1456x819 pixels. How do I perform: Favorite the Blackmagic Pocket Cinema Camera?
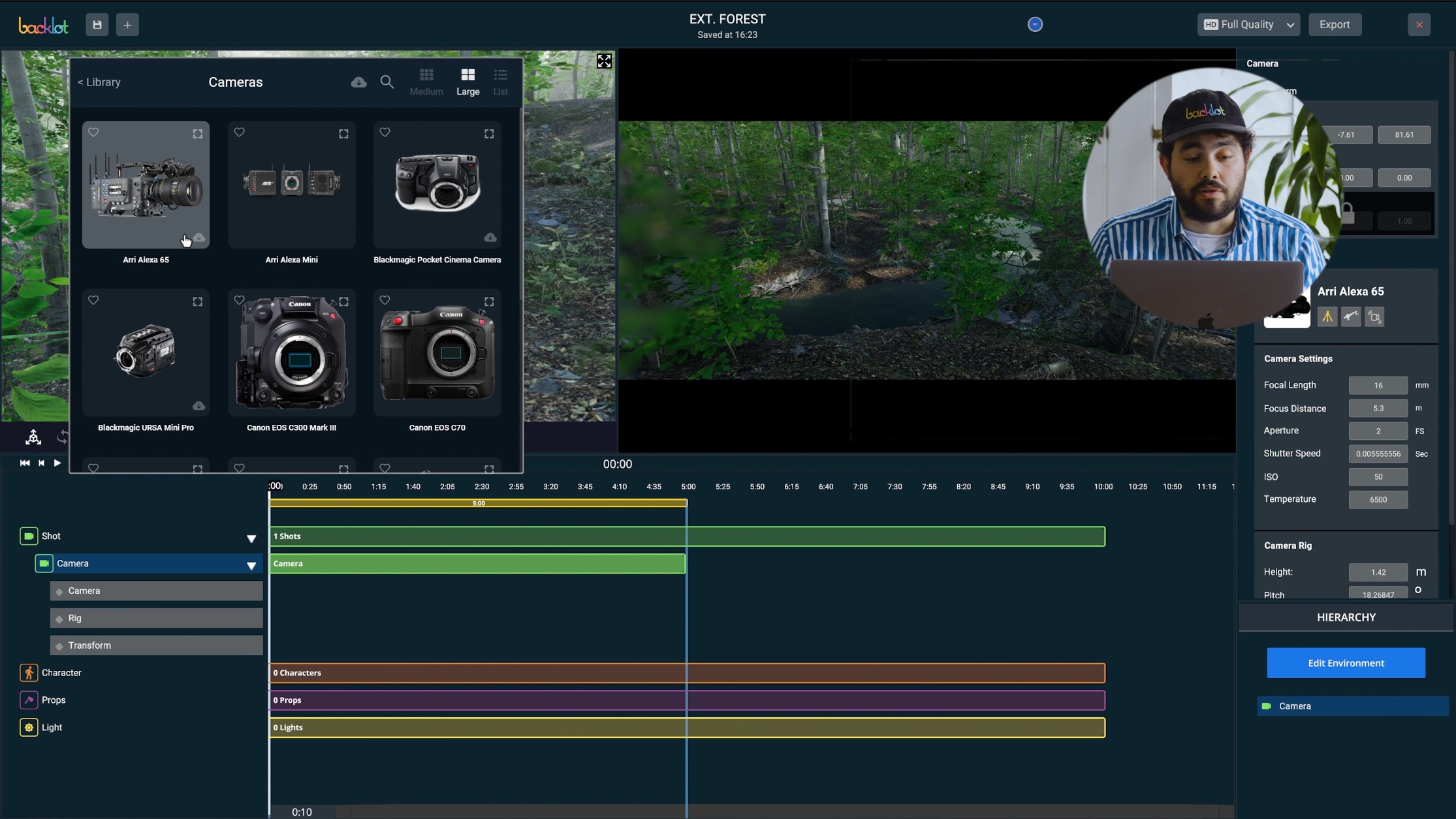click(x=385, y=132)
